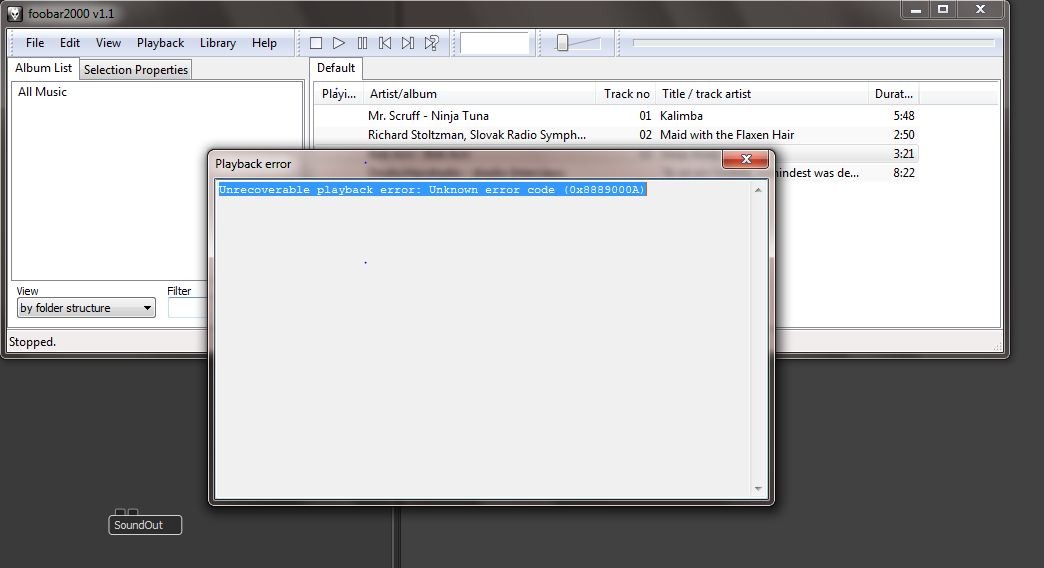
Task: Open the Library menu
Action: tap(218, 43)
